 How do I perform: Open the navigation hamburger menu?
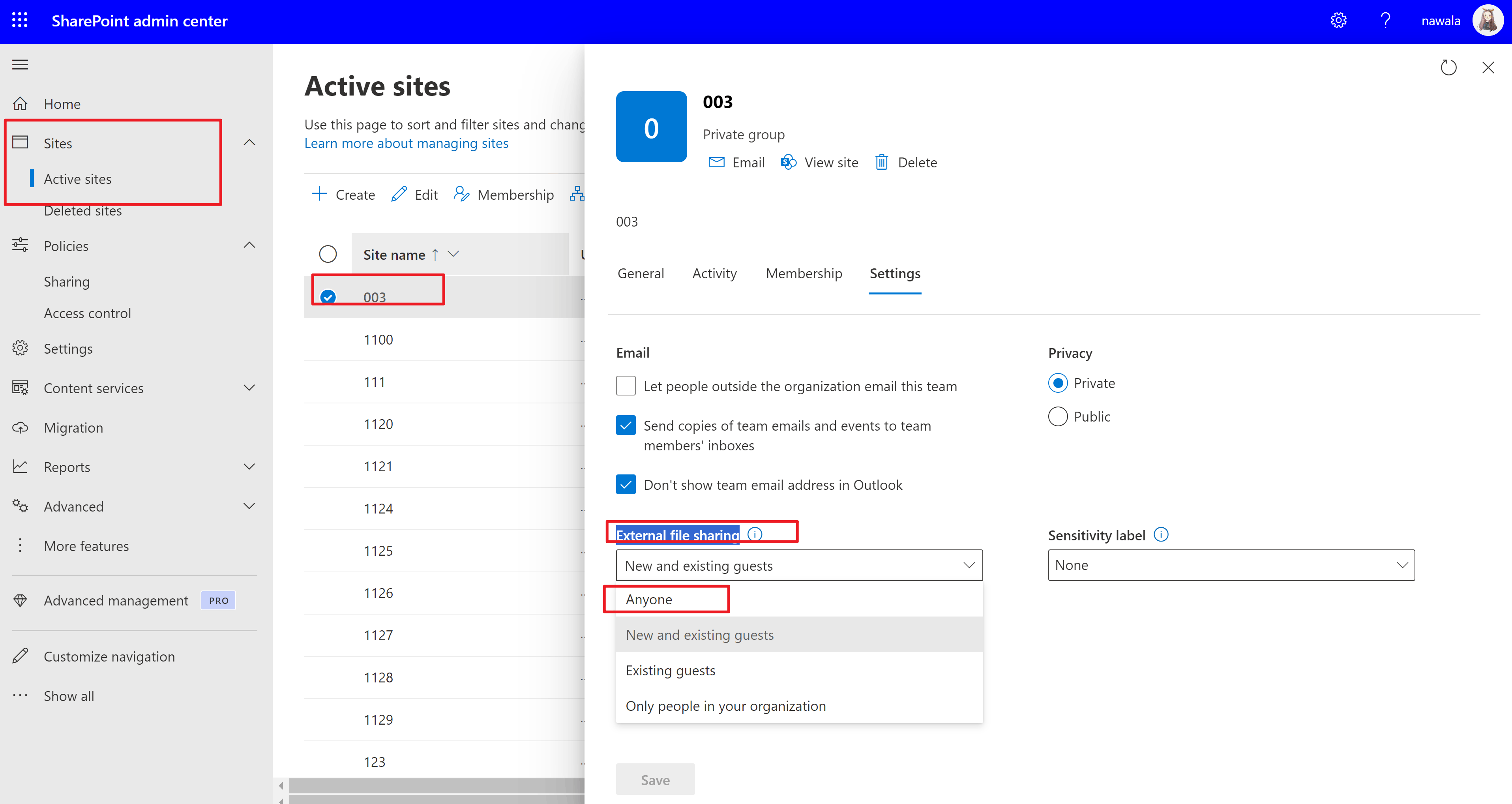point(19,64)
